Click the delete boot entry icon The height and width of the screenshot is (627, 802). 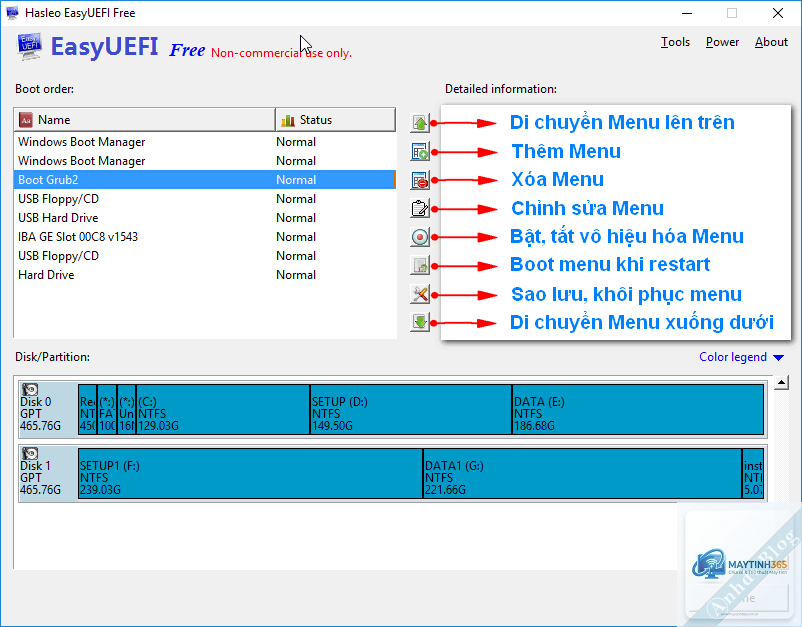pos(419,180)
